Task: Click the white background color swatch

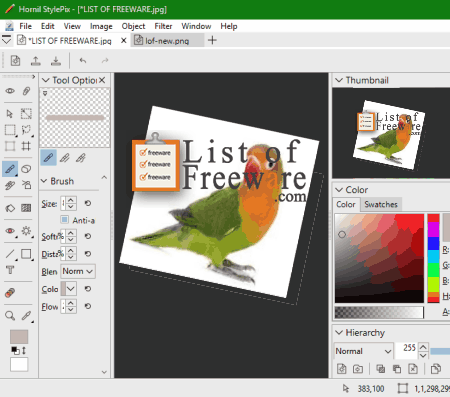Action: [19, 364]
